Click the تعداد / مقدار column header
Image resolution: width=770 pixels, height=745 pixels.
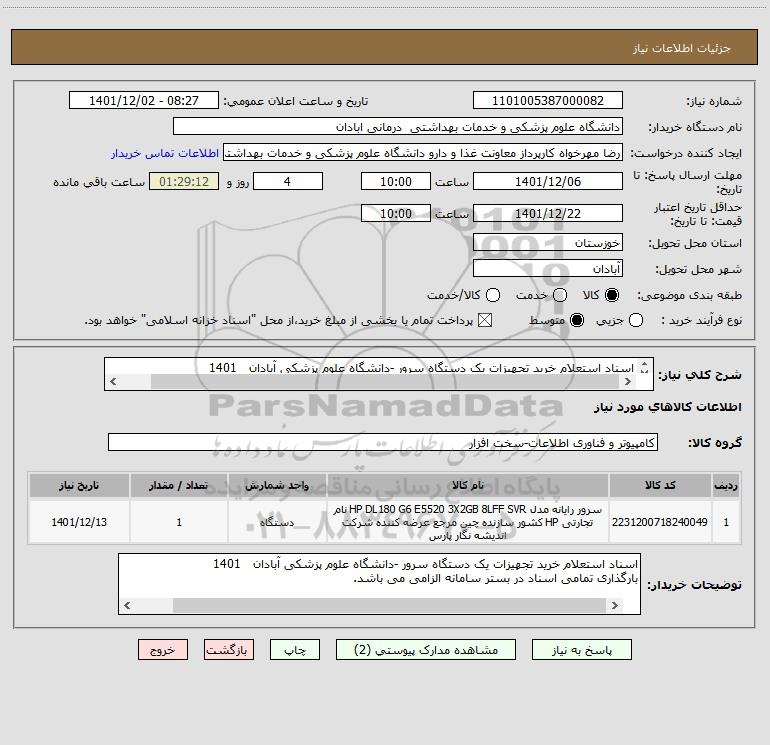179,486
